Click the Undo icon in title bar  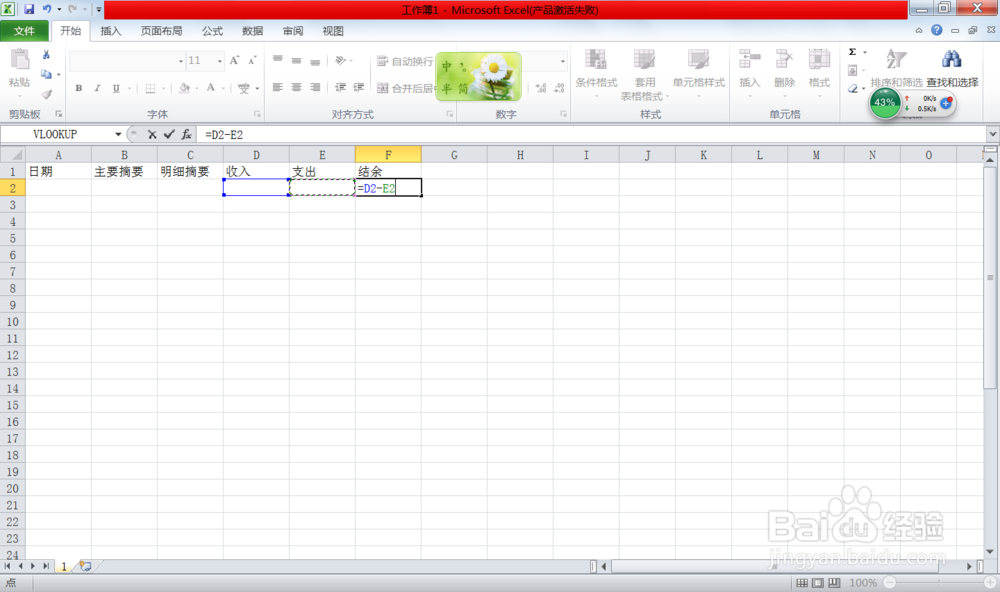click(47, 10)
